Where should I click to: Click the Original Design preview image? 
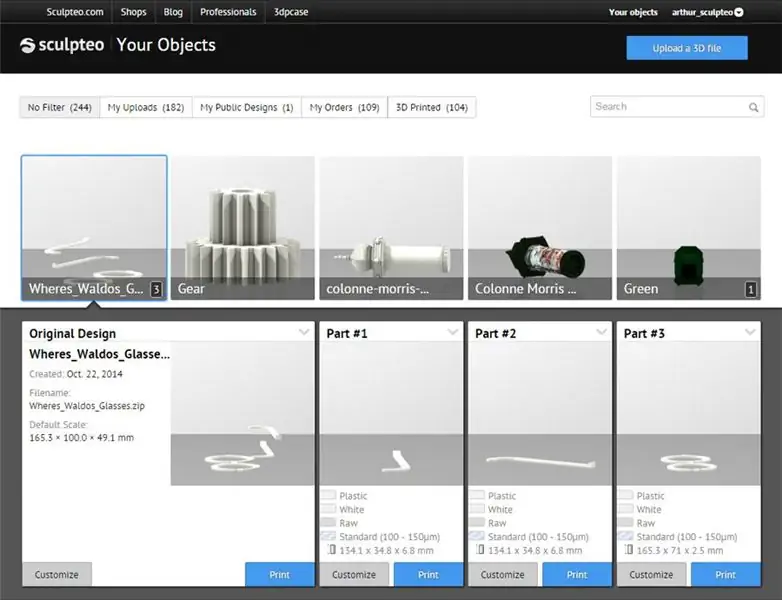[243, 413]
